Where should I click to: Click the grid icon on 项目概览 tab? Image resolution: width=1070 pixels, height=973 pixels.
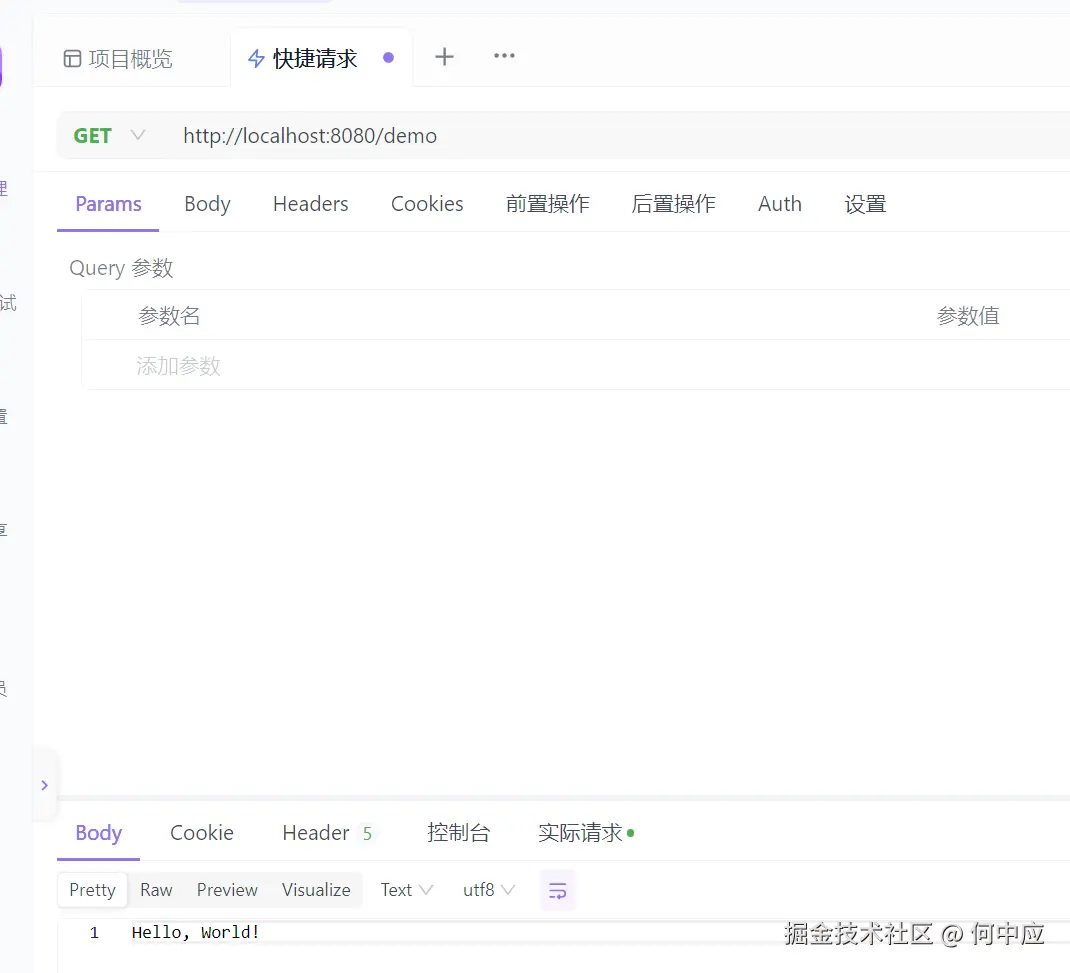pos(72,58)
